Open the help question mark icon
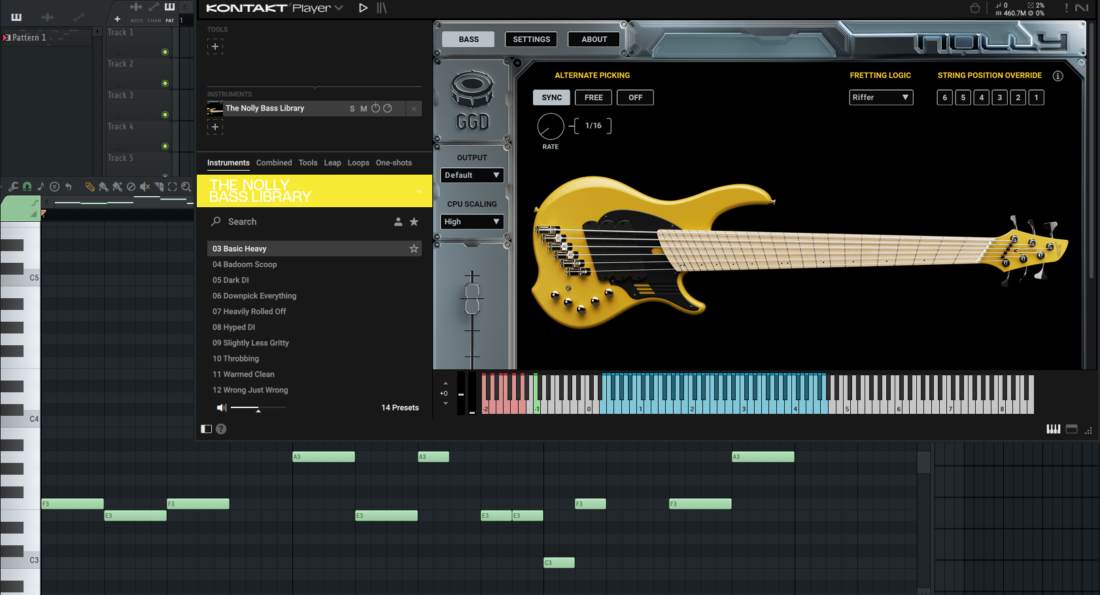This screenshot has height=595, width=1100. (x=221, y=429)
